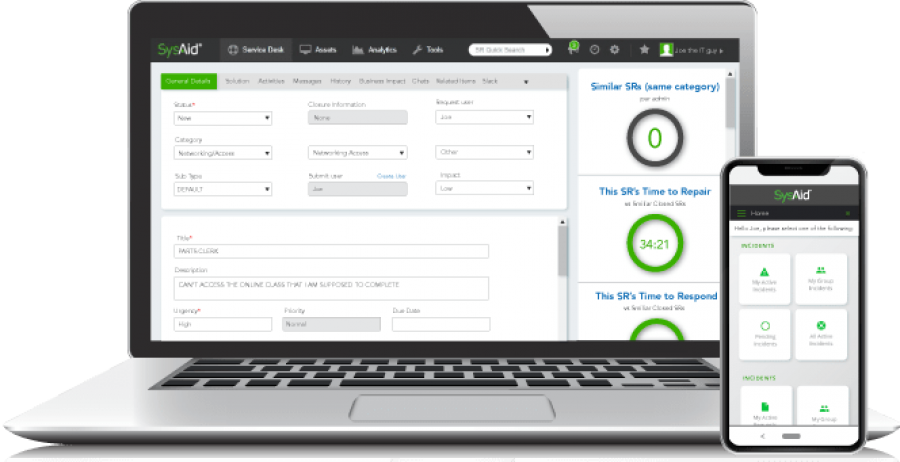Open the Service Desk menu

(x=255, y=50)
